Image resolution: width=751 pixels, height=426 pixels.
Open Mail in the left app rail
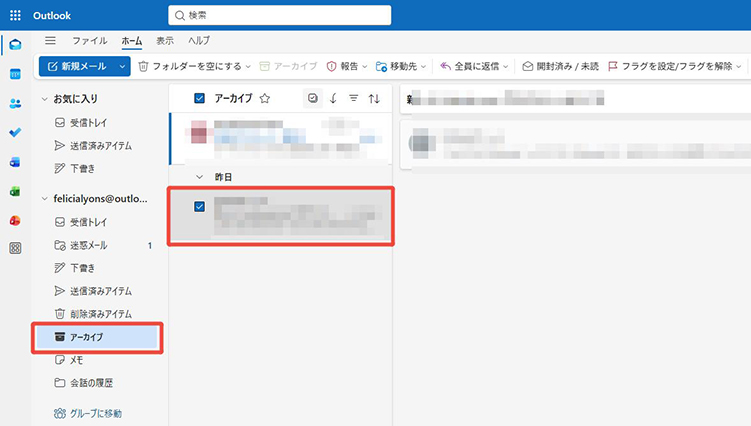click(x=15, y=45)
